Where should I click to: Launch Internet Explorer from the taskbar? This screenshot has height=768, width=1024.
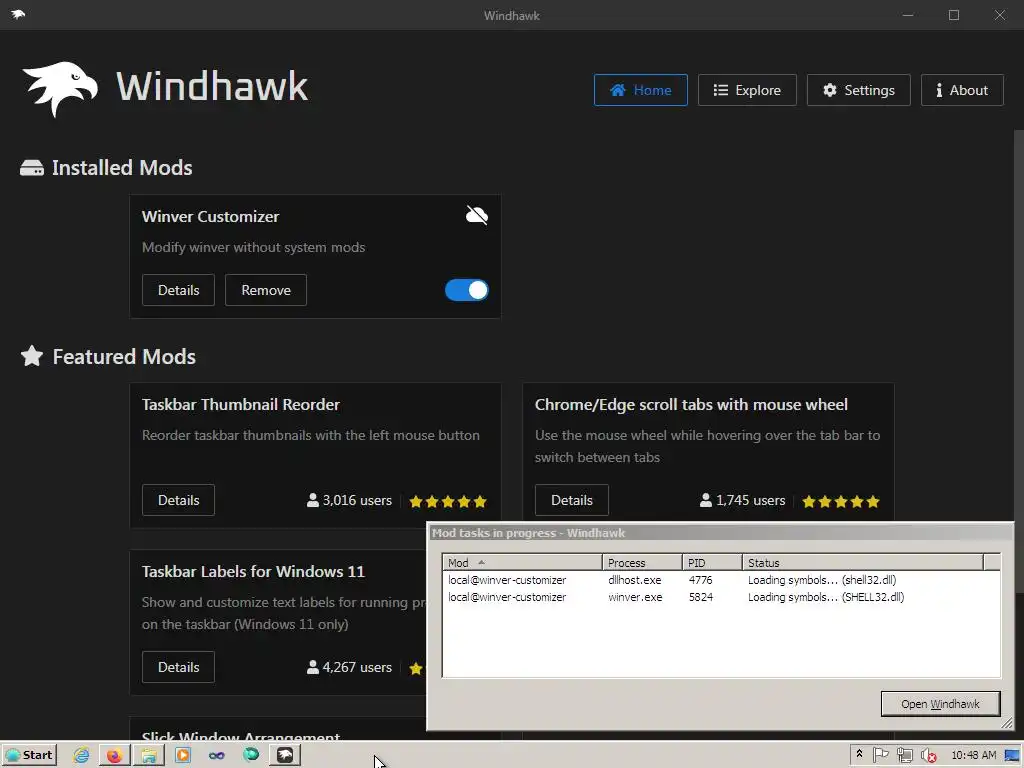[x=81, y=755]
